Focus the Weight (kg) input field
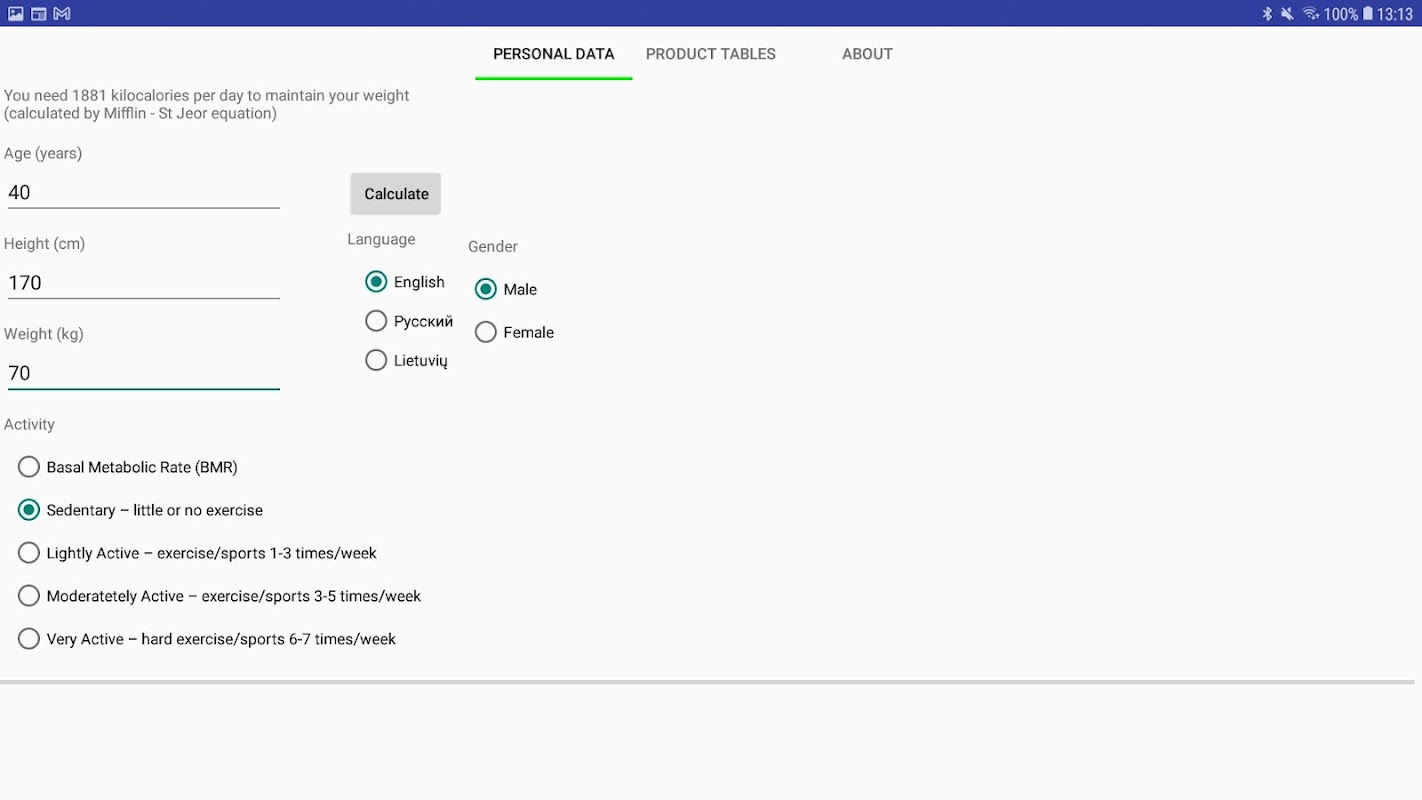 [x=143, y=373]
